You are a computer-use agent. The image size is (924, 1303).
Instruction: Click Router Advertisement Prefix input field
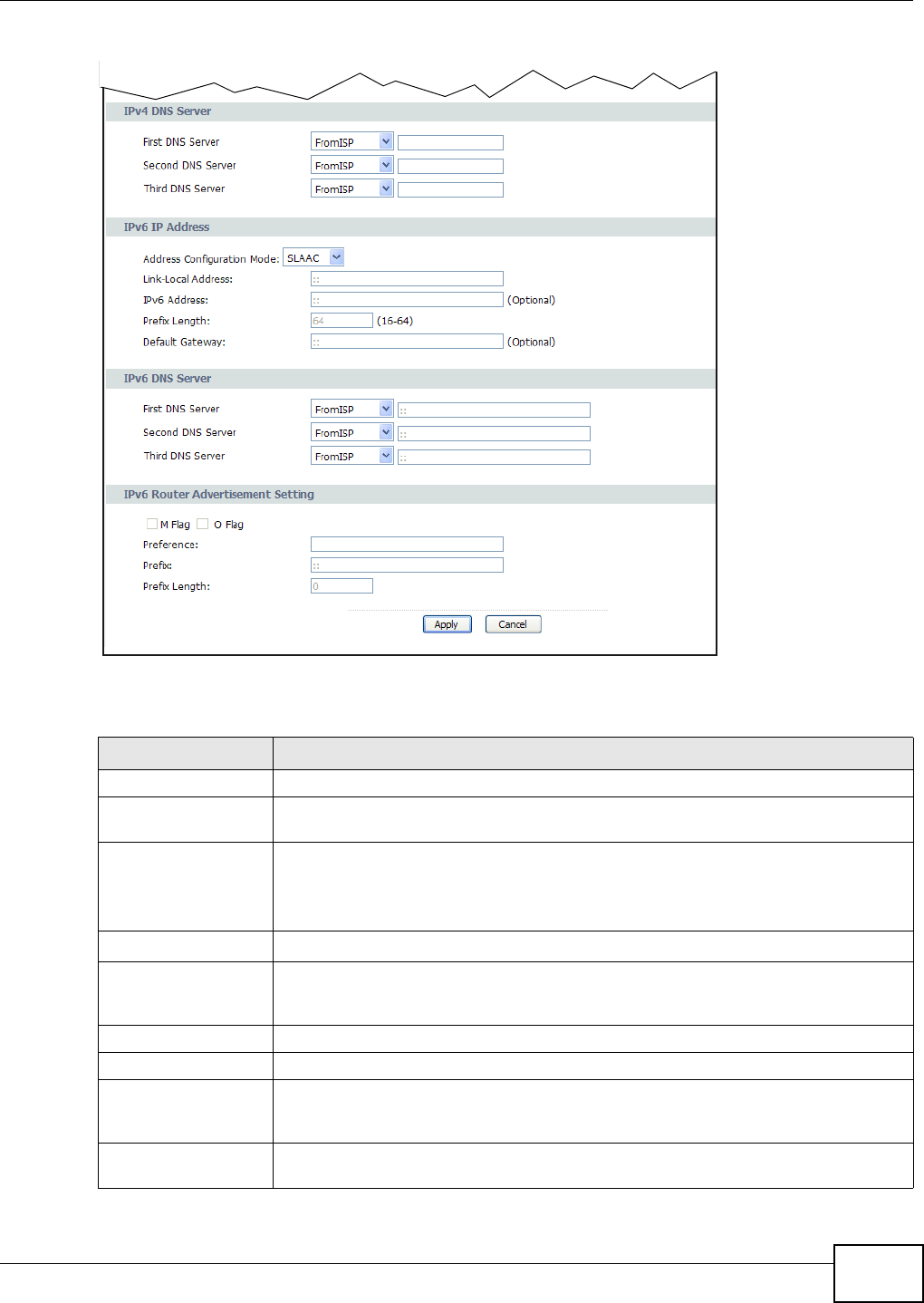pos(407,565)
